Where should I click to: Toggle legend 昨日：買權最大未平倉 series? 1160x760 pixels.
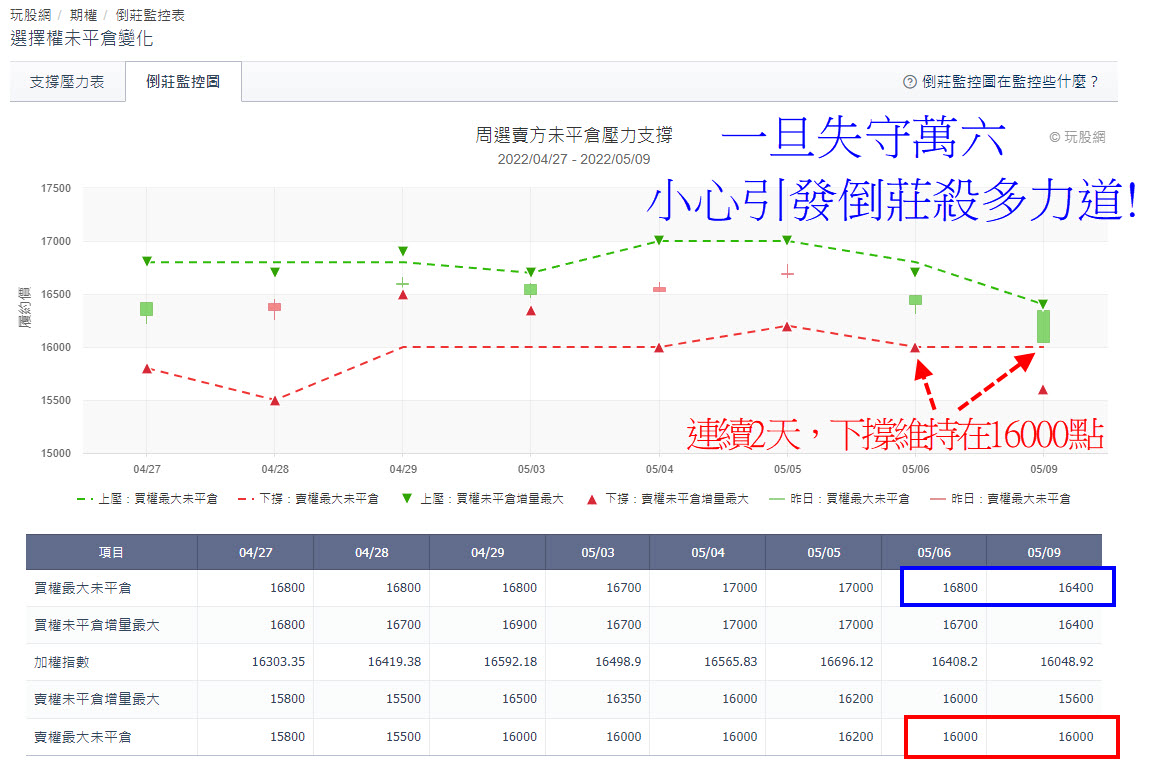point(839,499)
